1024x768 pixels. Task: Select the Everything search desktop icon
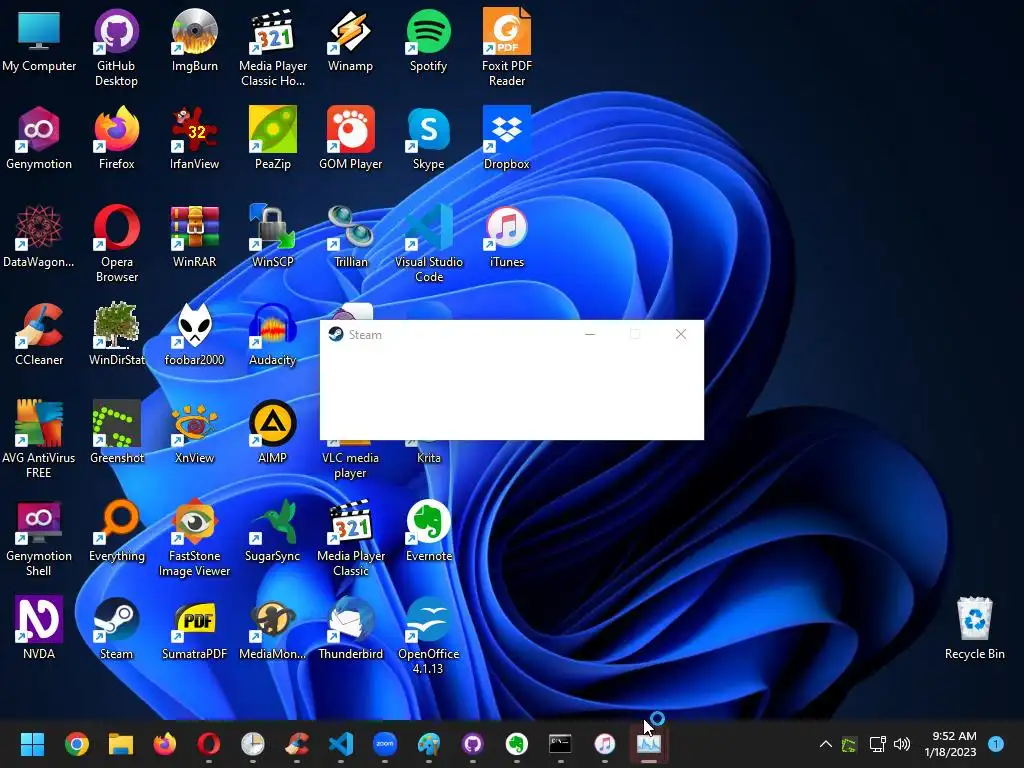tap(116, 529)
